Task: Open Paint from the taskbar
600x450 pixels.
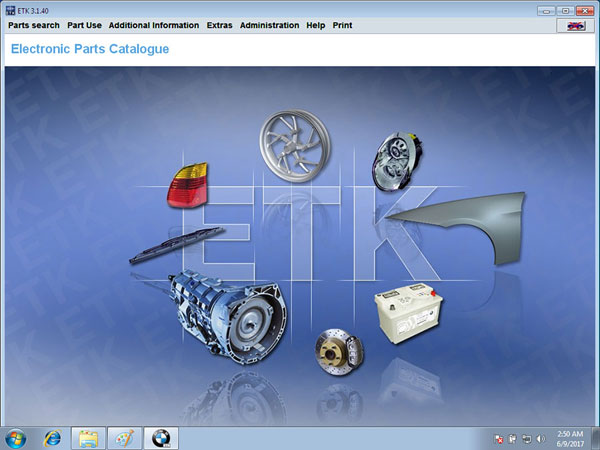Action: coord(124,439)
